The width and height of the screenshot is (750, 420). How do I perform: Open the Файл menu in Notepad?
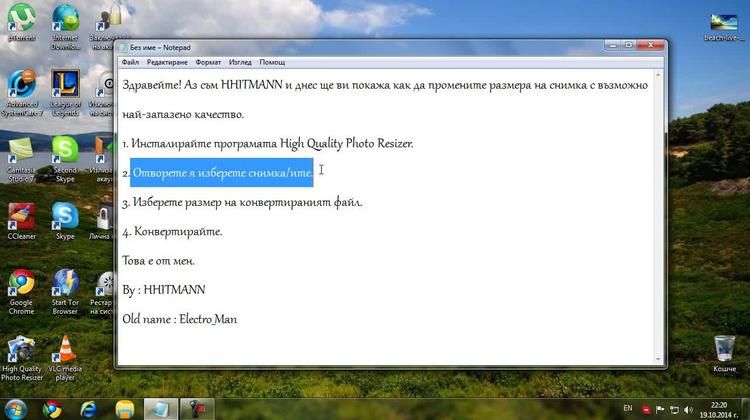pos(130,62)
